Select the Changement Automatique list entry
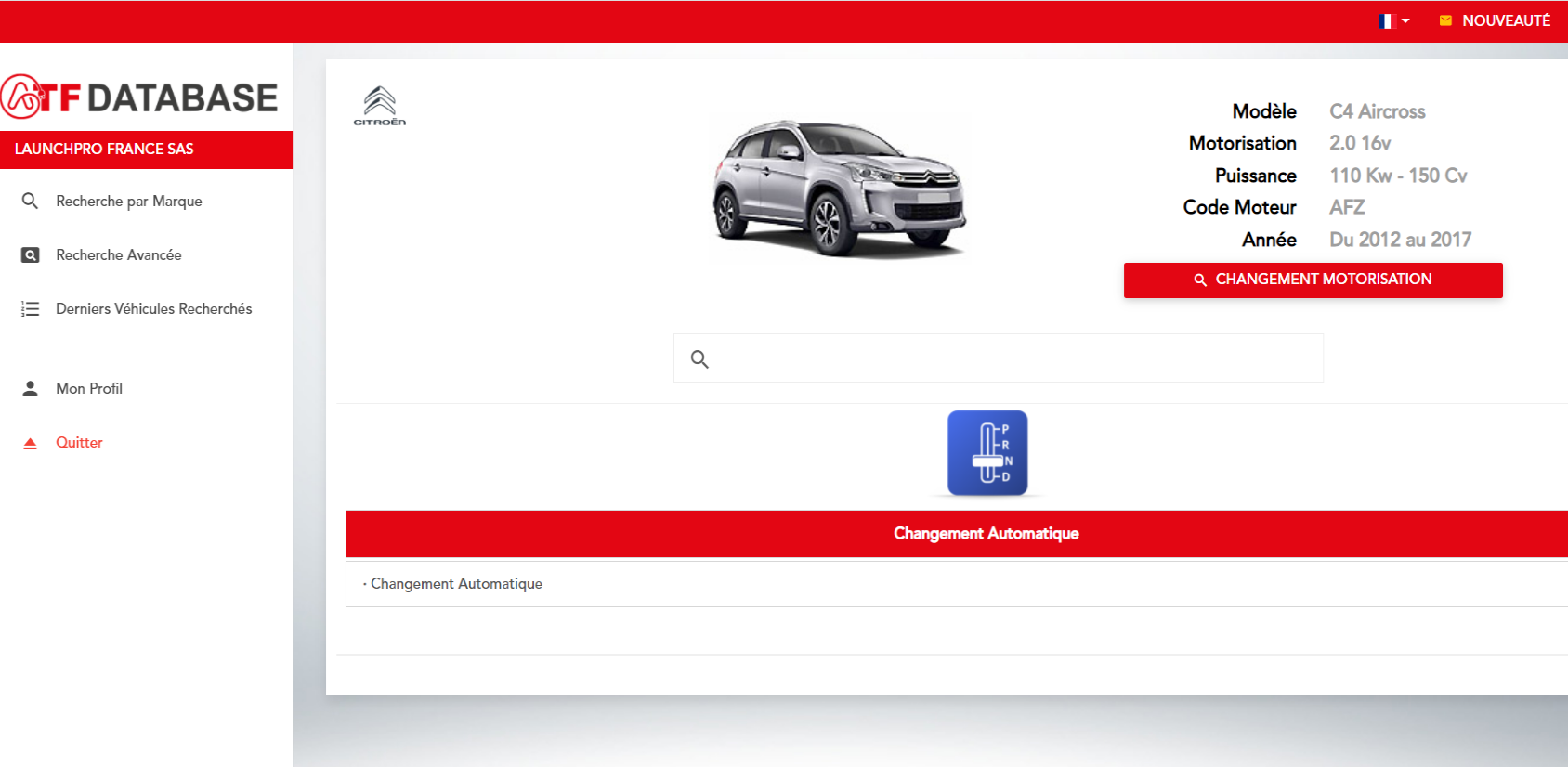 tap(456, 583)
